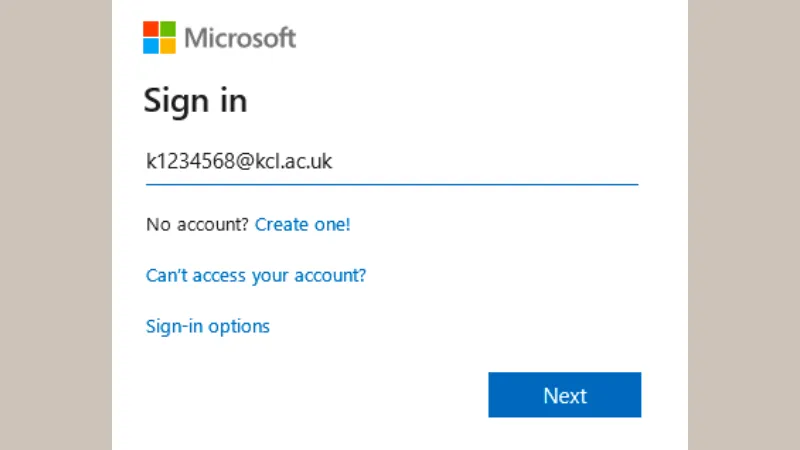This screenshot has width=800, height=450.
Task: Click blank white area left of the Next button
Action: point(316,395)
